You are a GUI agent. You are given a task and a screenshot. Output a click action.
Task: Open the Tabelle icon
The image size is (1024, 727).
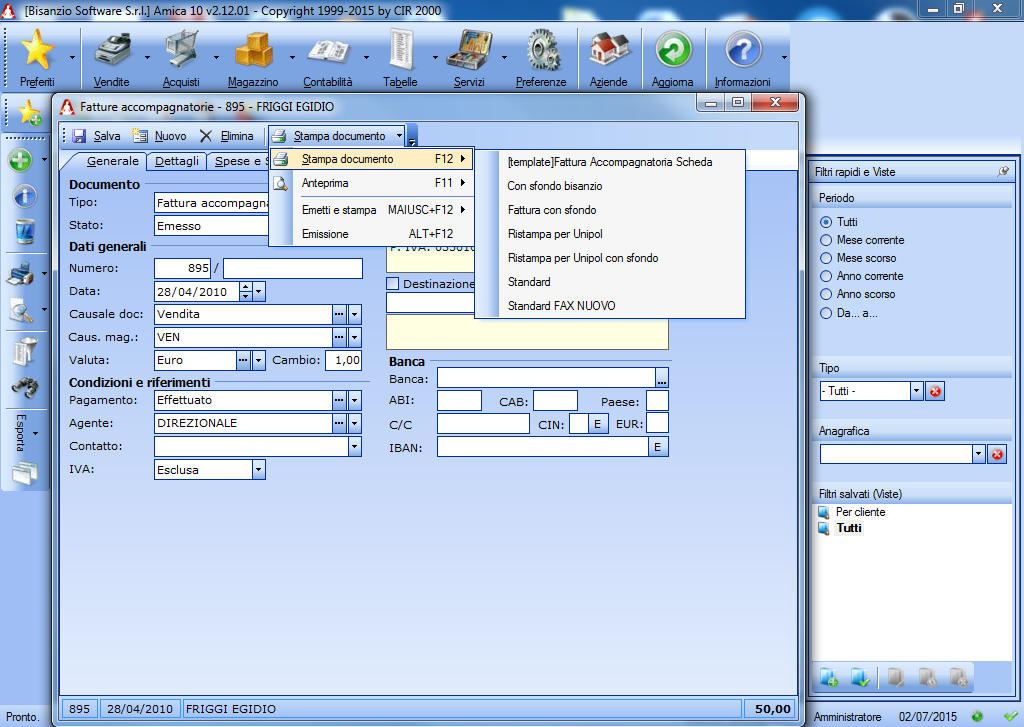tap(400, 51)
